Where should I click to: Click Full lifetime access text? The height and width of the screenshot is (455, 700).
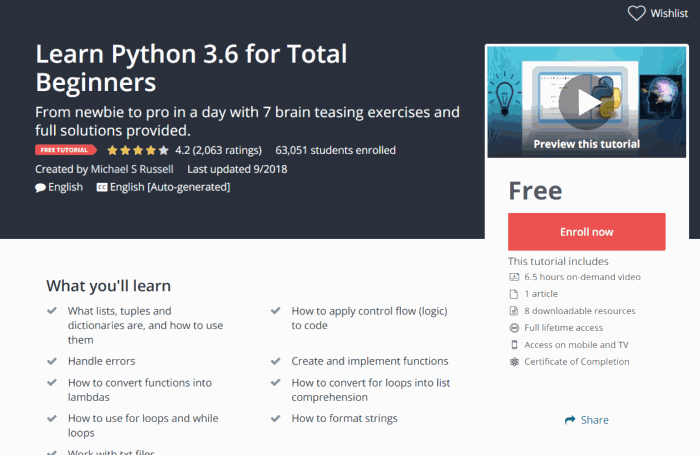pos(563,328)
